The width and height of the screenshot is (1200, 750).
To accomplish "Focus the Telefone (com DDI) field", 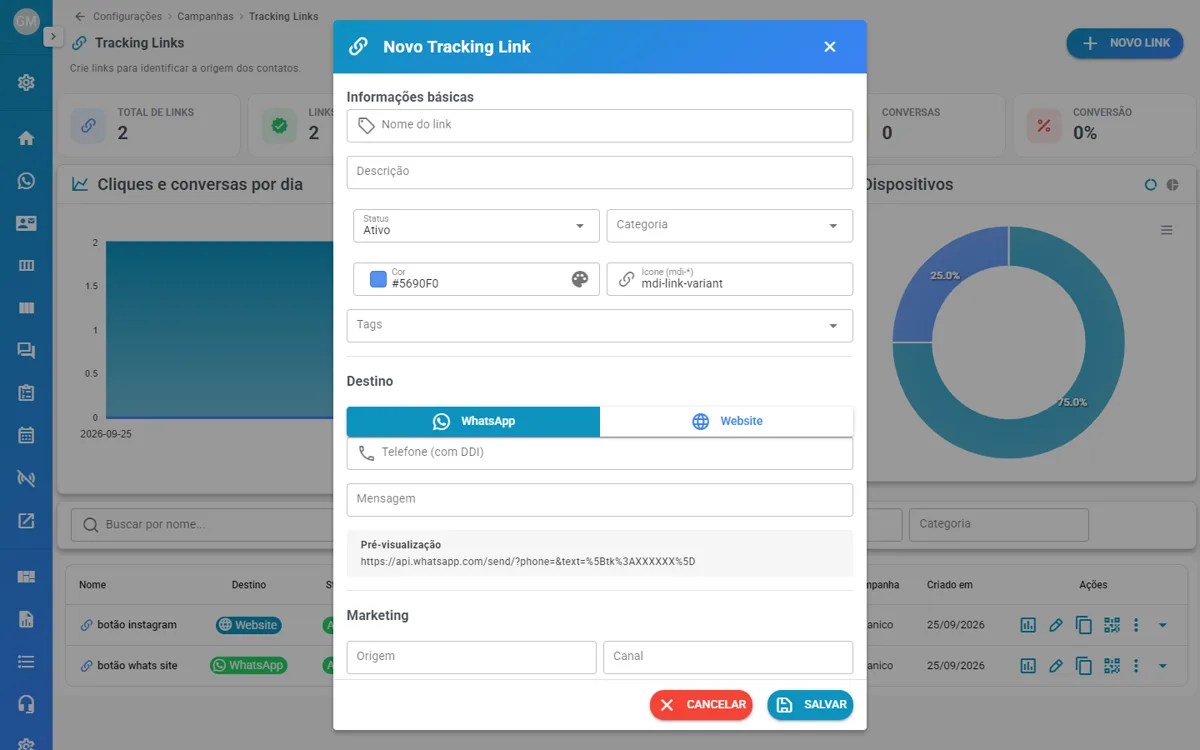I will click(x=600, y=453).
